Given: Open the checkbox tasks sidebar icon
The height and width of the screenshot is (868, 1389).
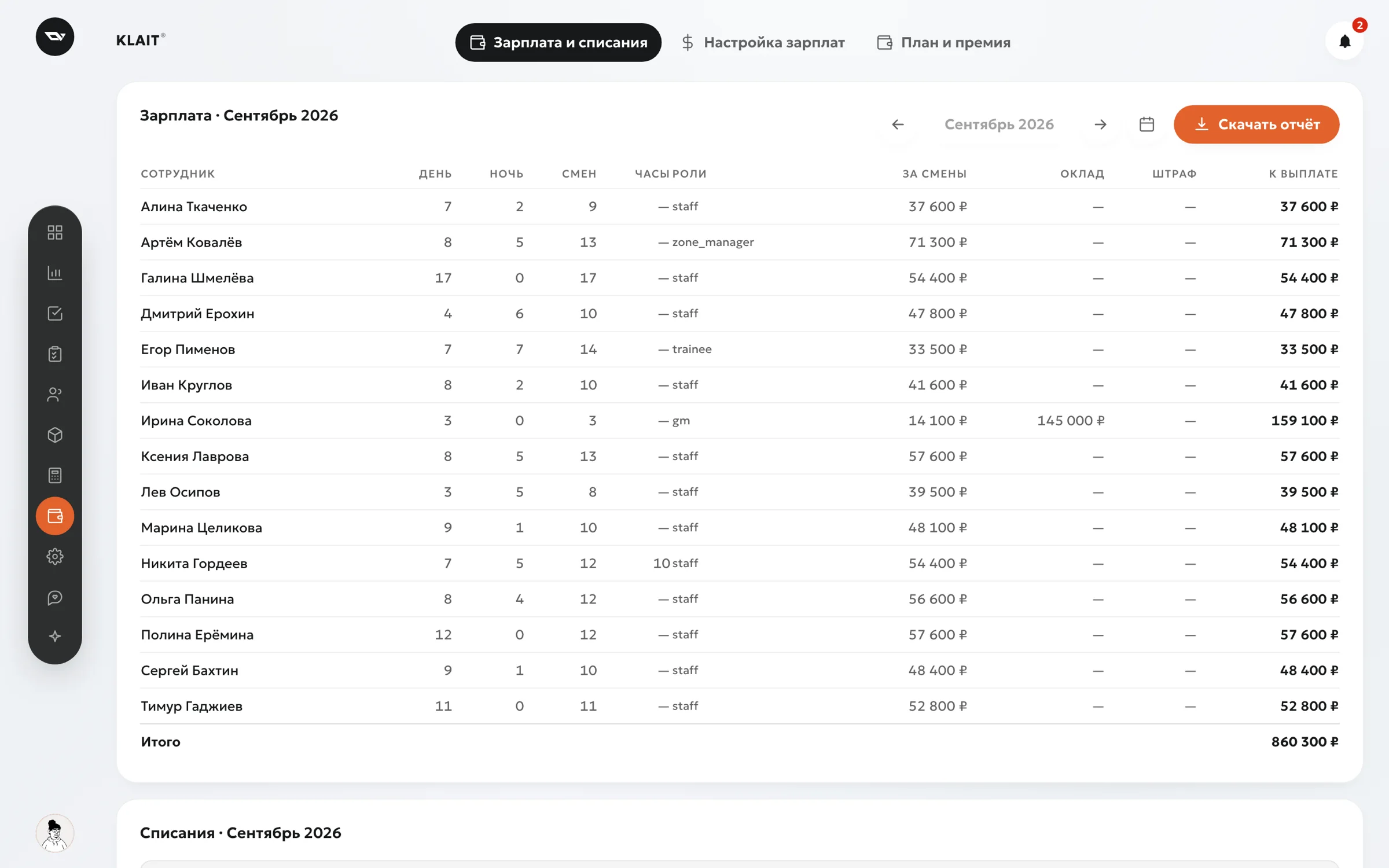Looking at the screenshot, I should click(x=55, y=314).
